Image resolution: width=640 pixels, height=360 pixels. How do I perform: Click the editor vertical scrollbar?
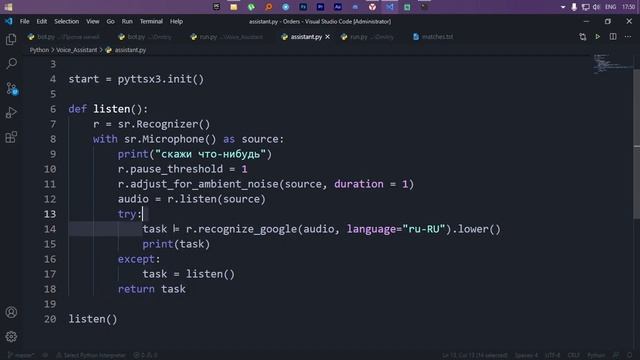pyautogui.click(x=637, y=143)
